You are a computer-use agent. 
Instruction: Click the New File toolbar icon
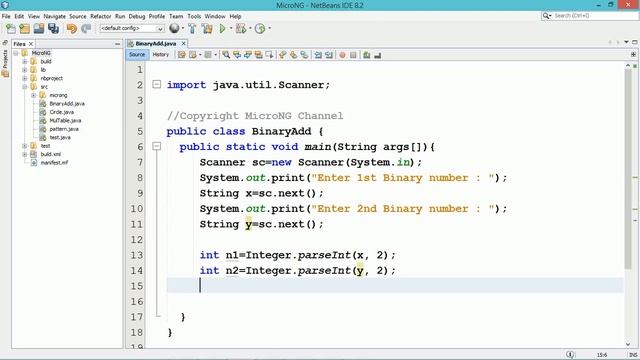tap(11, 28)
